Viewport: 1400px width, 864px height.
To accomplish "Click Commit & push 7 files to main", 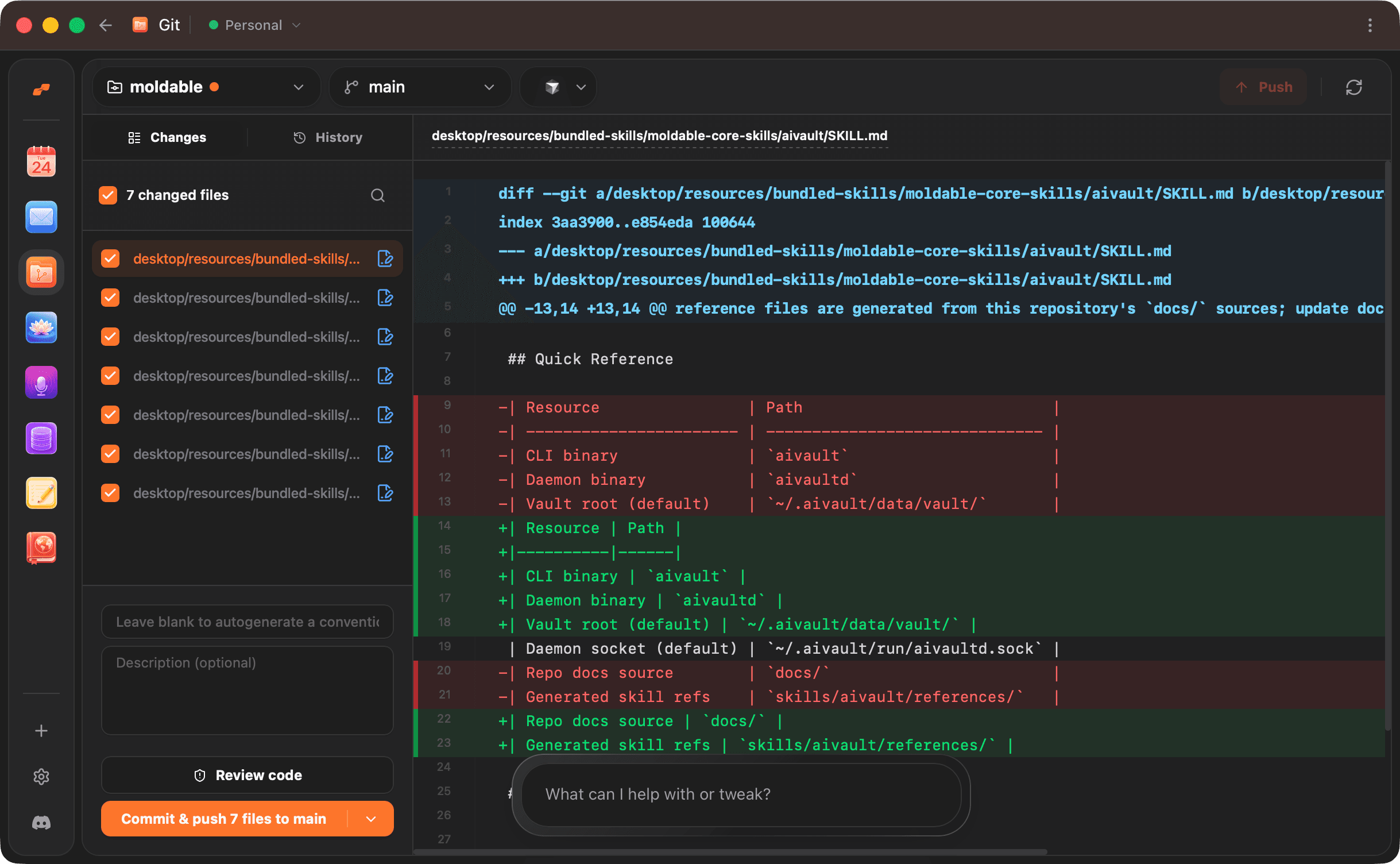I will (224, 819).
